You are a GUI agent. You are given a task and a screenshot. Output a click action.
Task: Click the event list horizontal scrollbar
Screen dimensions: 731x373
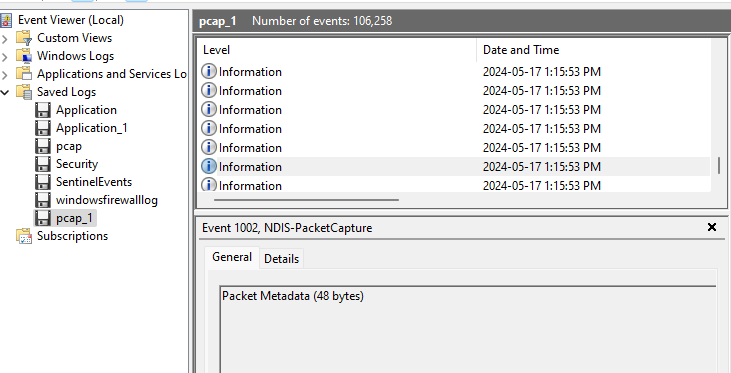tap(306, 200)
